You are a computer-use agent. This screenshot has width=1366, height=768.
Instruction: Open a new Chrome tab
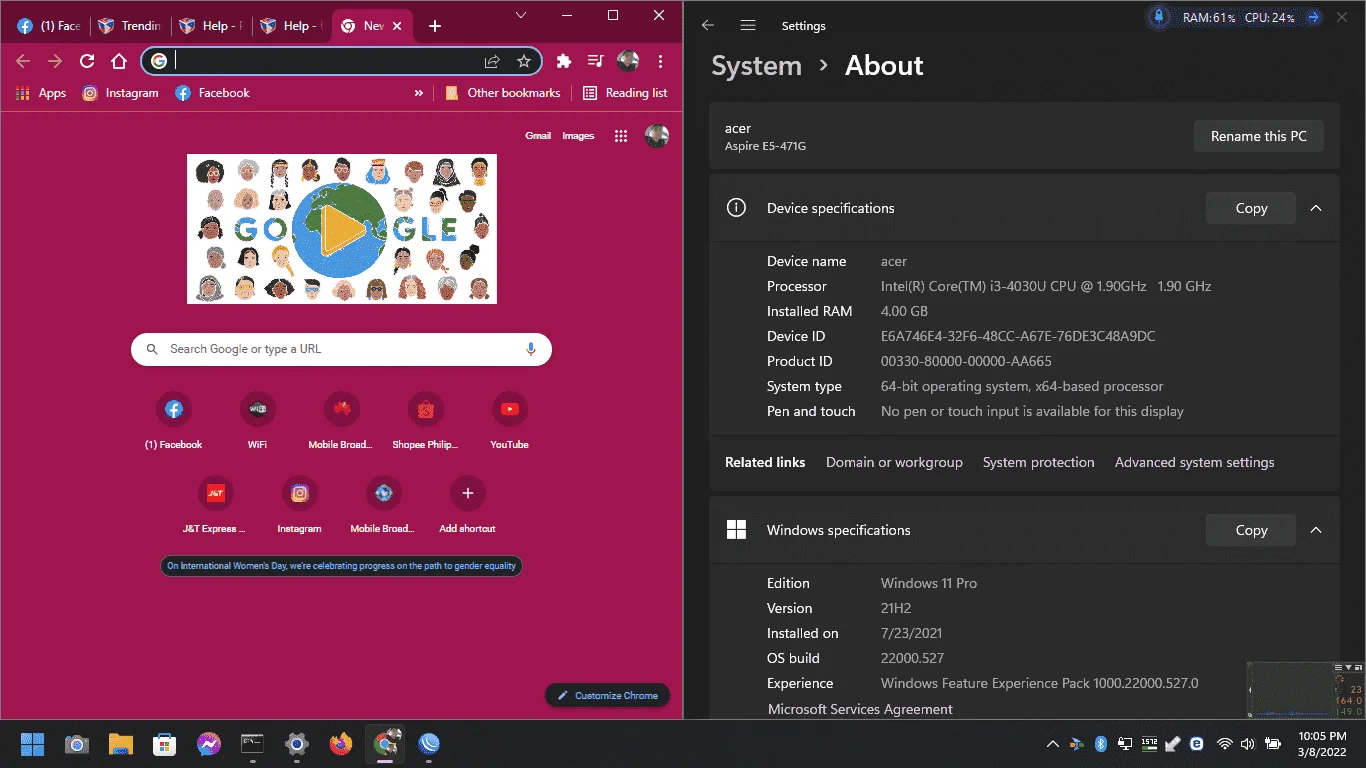click(x=435, y=26)
